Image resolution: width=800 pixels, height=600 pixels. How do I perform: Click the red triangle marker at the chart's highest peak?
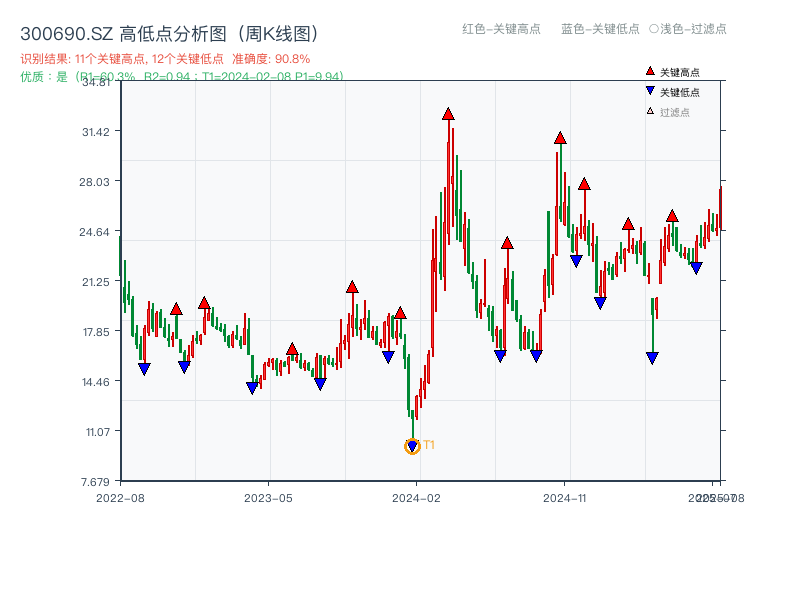coord(447,115)
